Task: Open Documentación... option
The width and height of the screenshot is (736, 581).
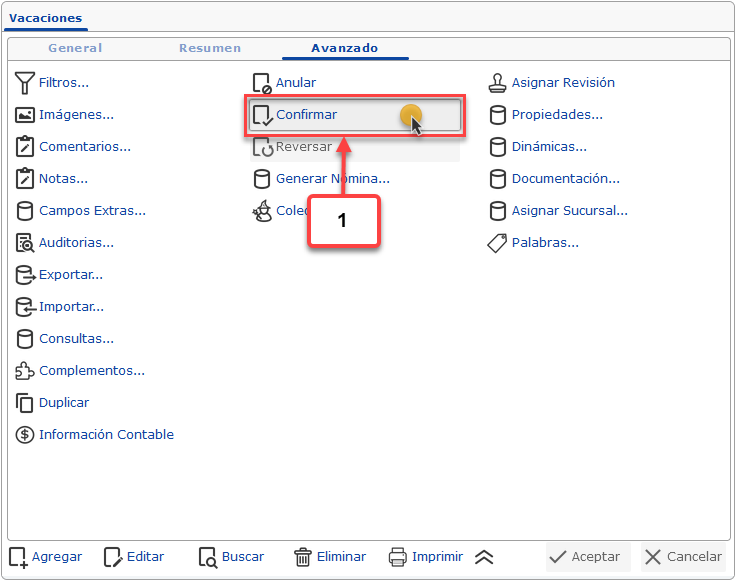Action: point(566,178)
